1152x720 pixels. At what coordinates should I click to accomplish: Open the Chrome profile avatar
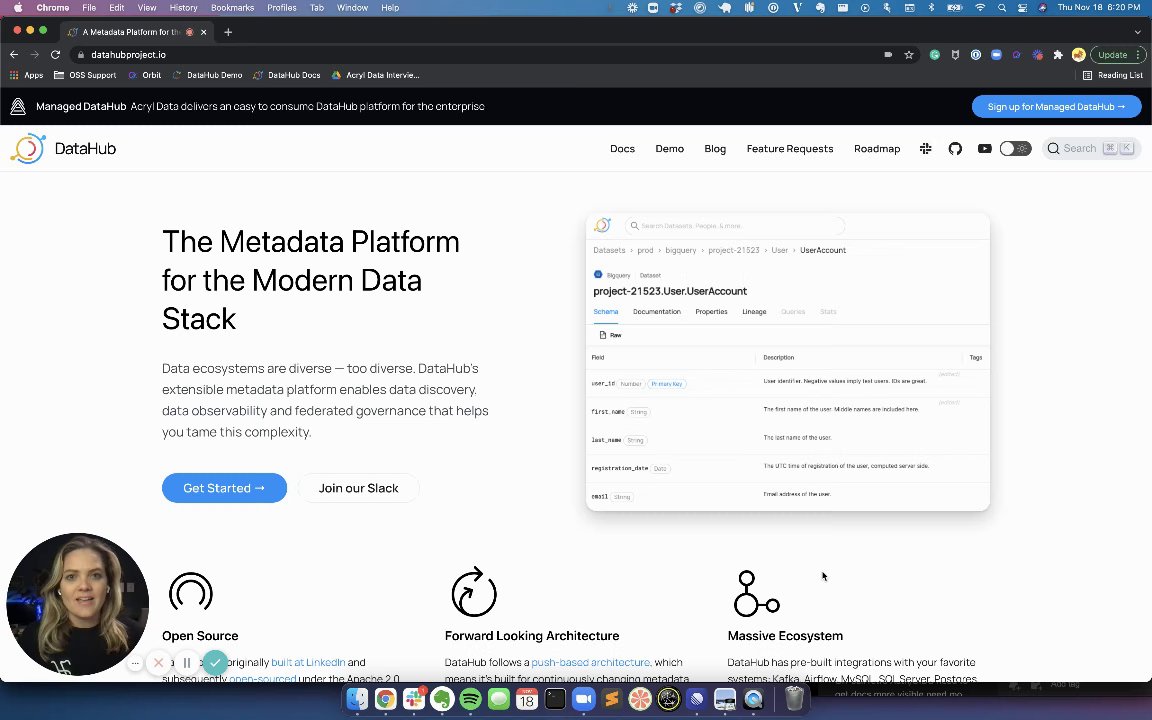coord(1079,54)
